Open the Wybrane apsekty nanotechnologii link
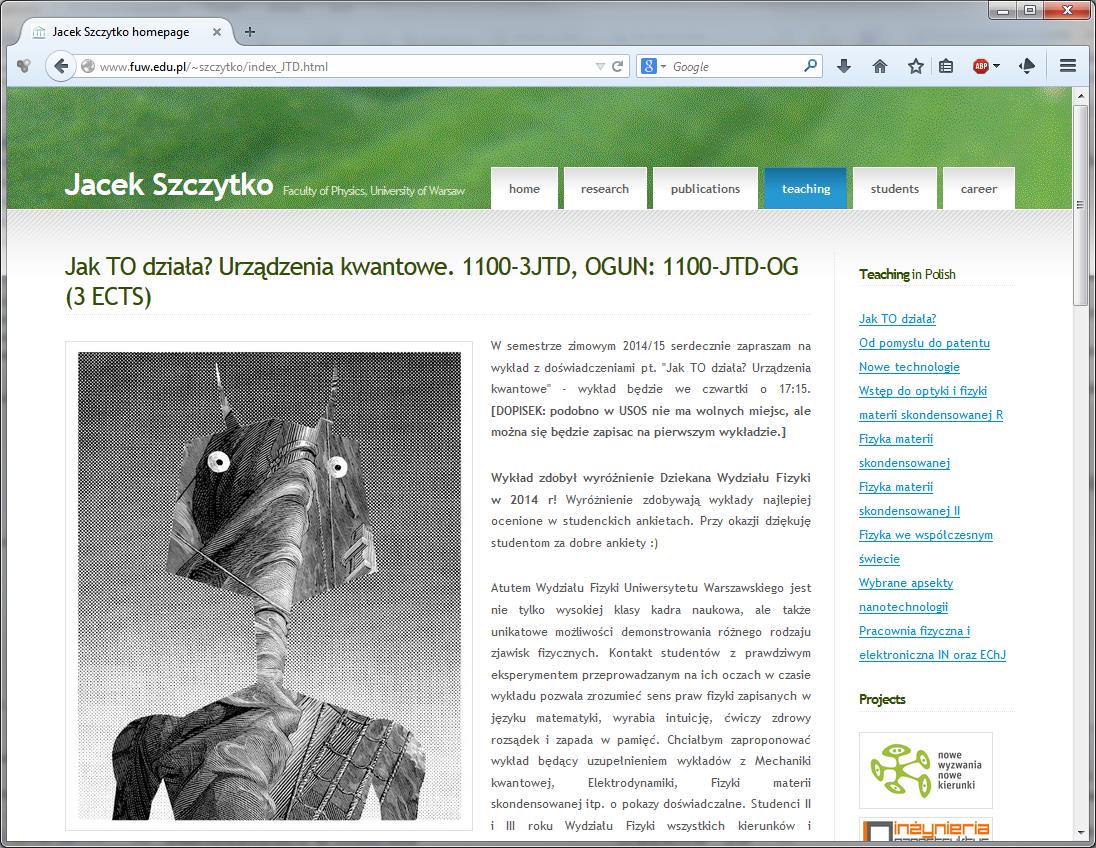This screenshot has height=848, width=1096. 906,595
